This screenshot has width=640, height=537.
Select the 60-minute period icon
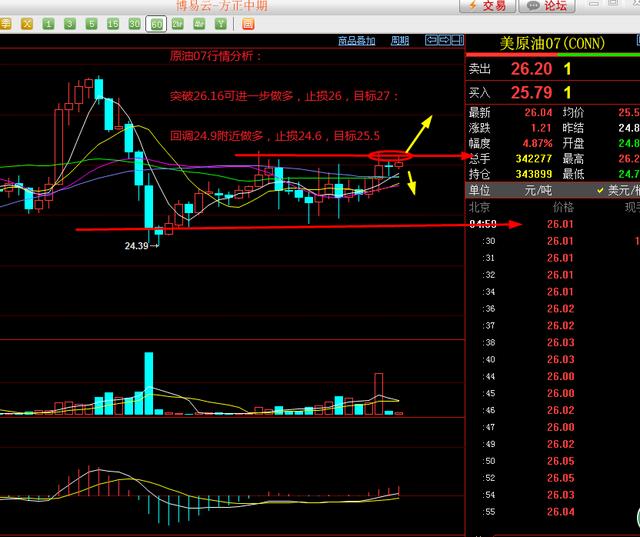(156, 24)
